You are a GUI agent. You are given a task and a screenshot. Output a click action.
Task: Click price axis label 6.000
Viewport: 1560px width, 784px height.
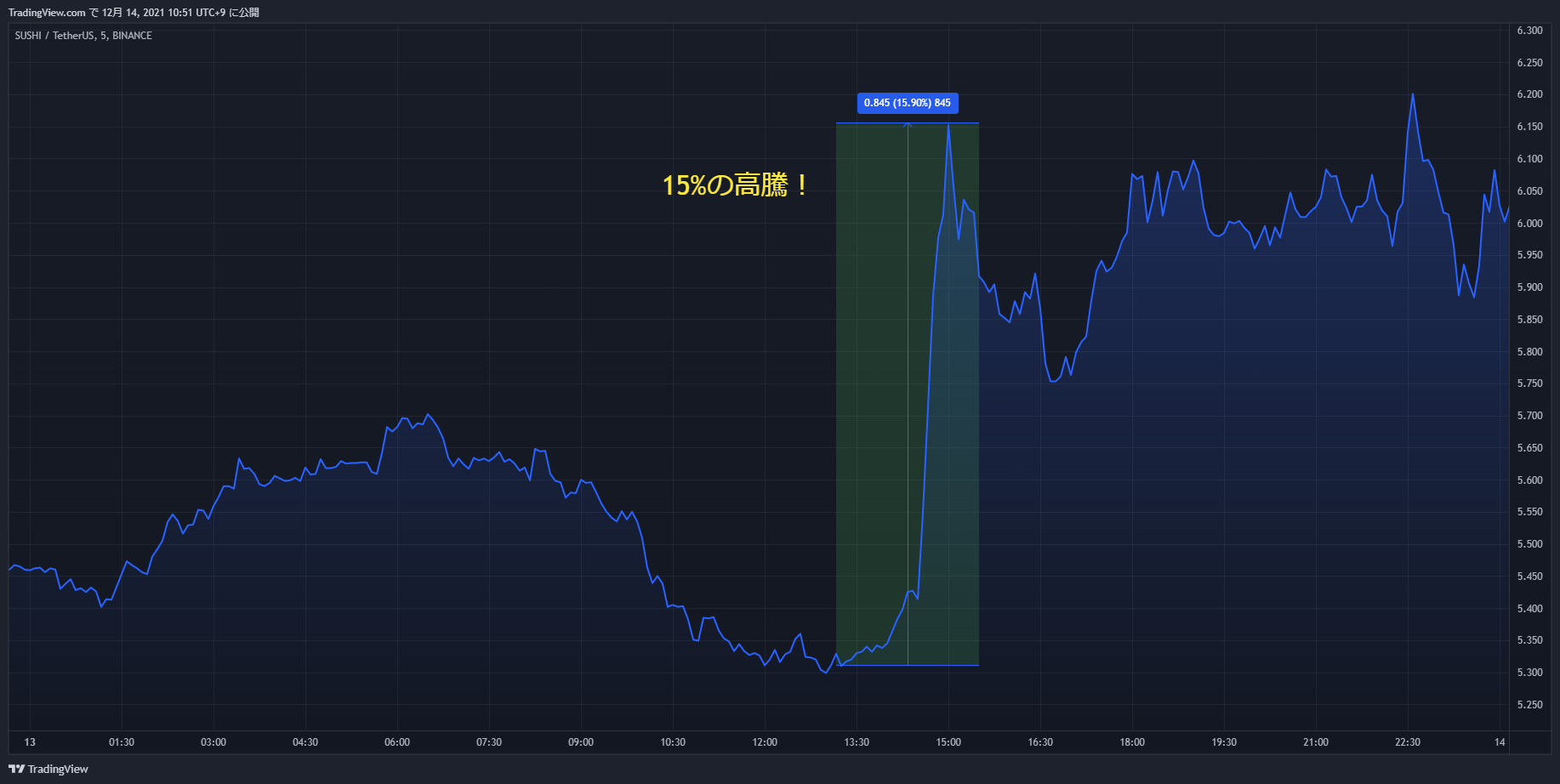[x=1529, y=224]
